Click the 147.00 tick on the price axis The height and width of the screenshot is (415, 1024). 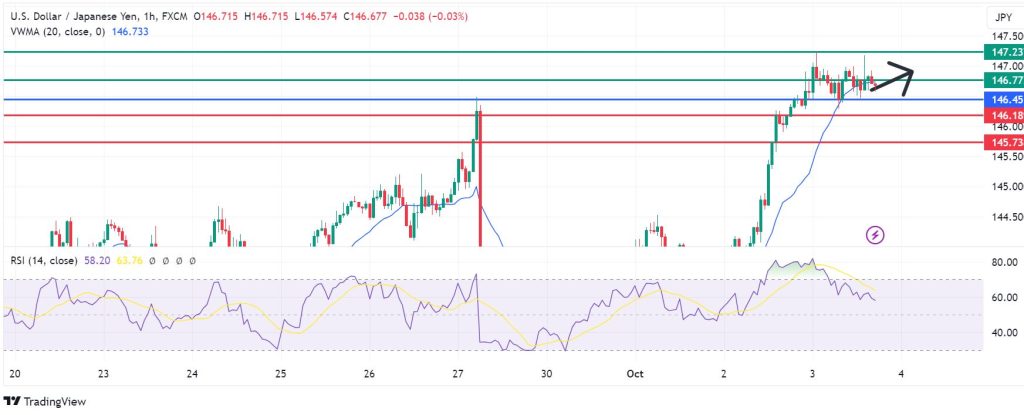click(x=1005, y=66)
